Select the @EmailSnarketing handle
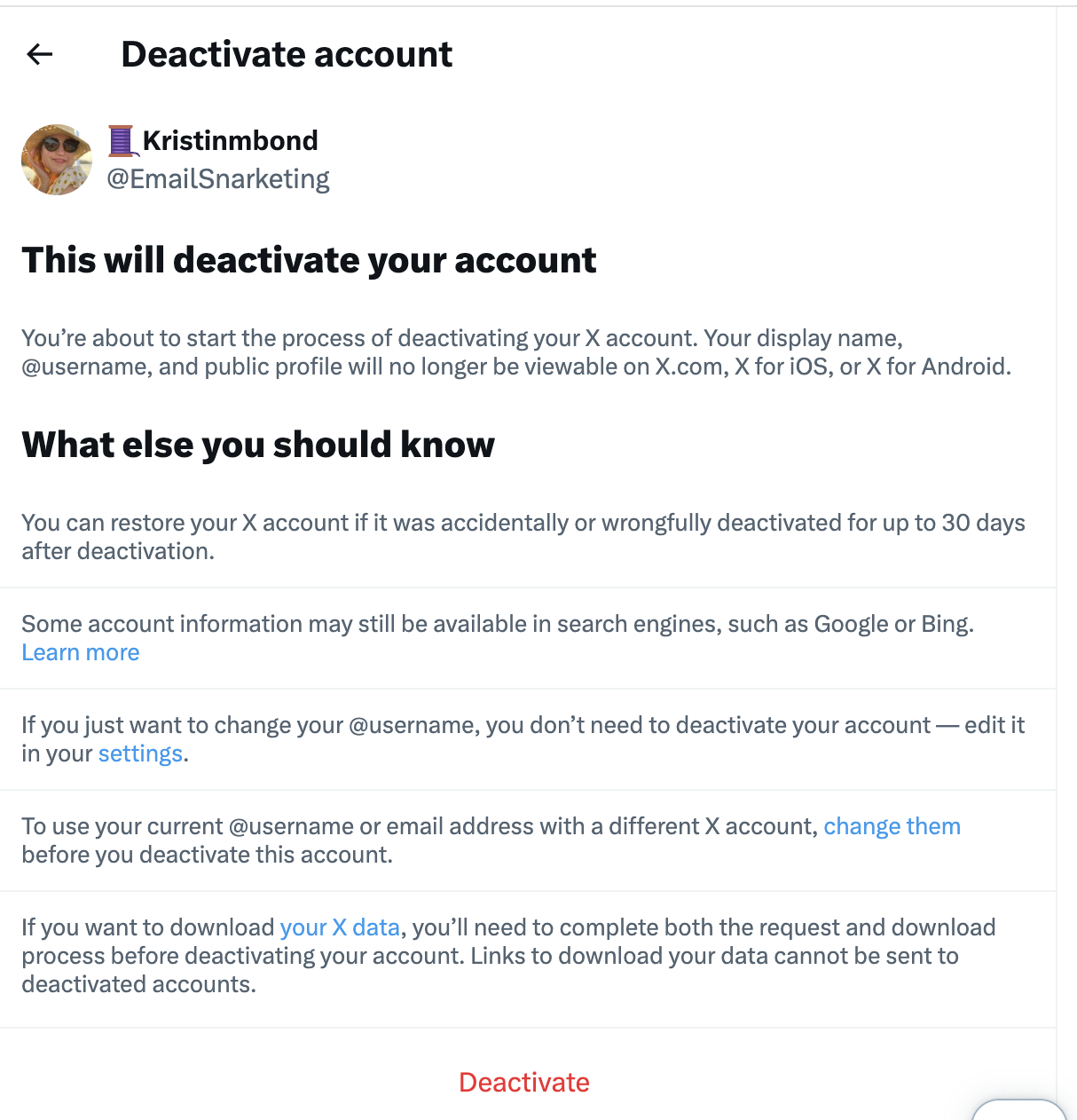 click(218, 179)
